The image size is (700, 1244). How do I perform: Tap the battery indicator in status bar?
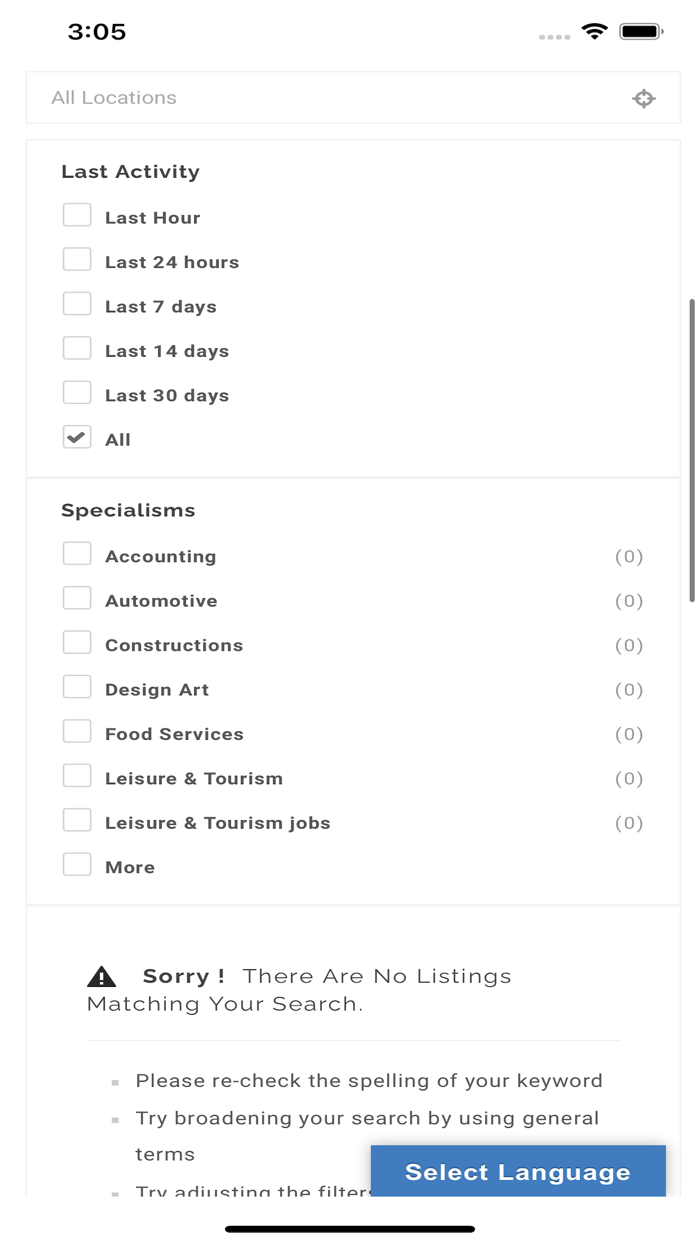point(641,31)
